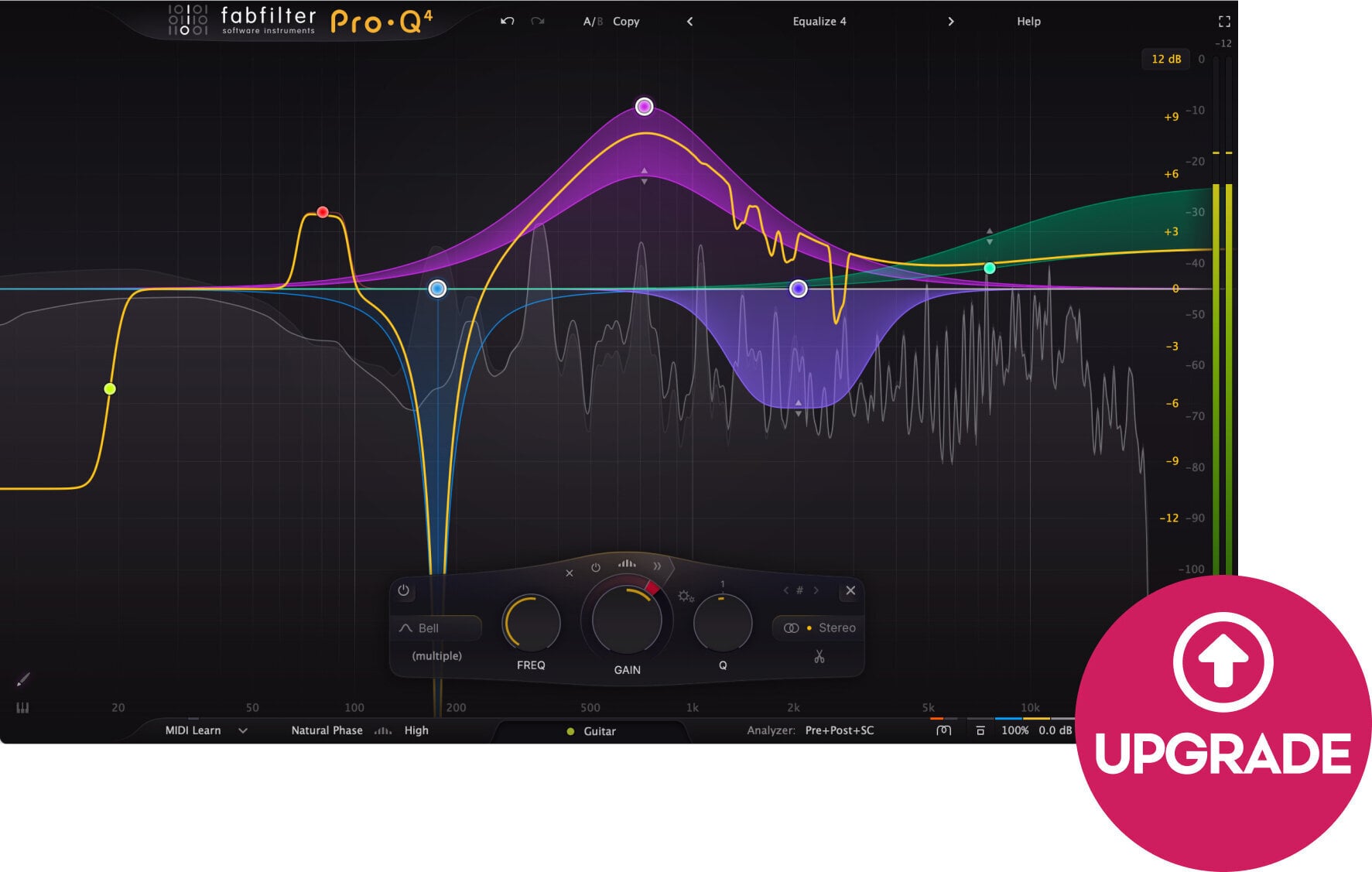Click the undo arrow icon

coord(507,22)
